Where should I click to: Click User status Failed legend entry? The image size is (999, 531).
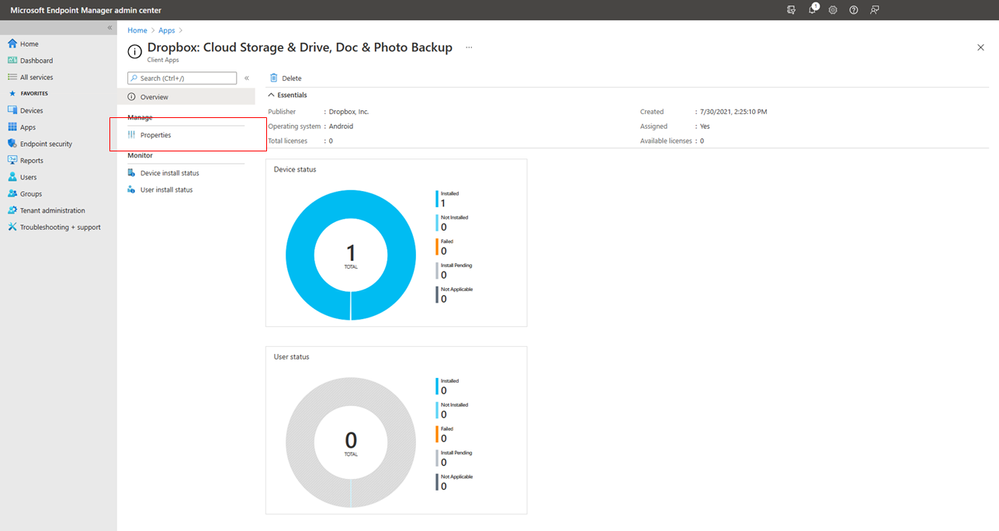[x=445, y=433]
